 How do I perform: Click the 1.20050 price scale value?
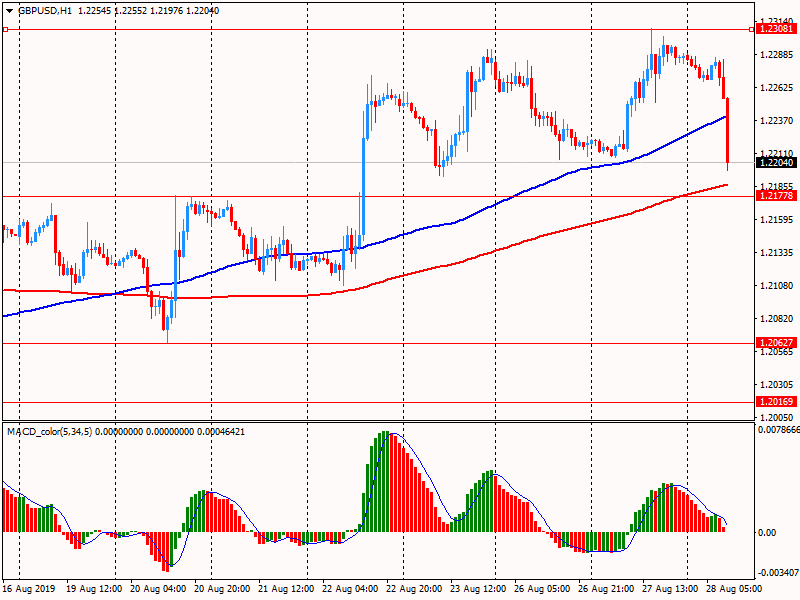pyautogui.click(x=777, y=417)
